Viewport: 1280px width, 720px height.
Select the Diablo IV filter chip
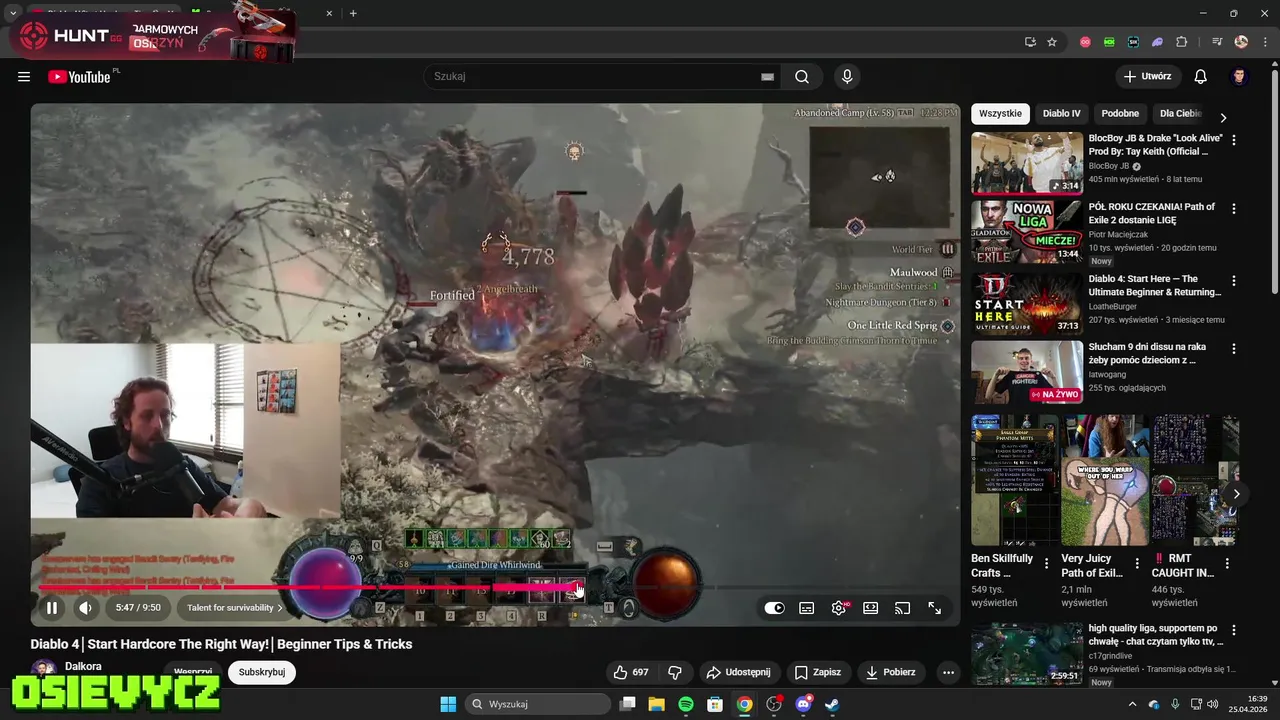[x=1061, y=114]
